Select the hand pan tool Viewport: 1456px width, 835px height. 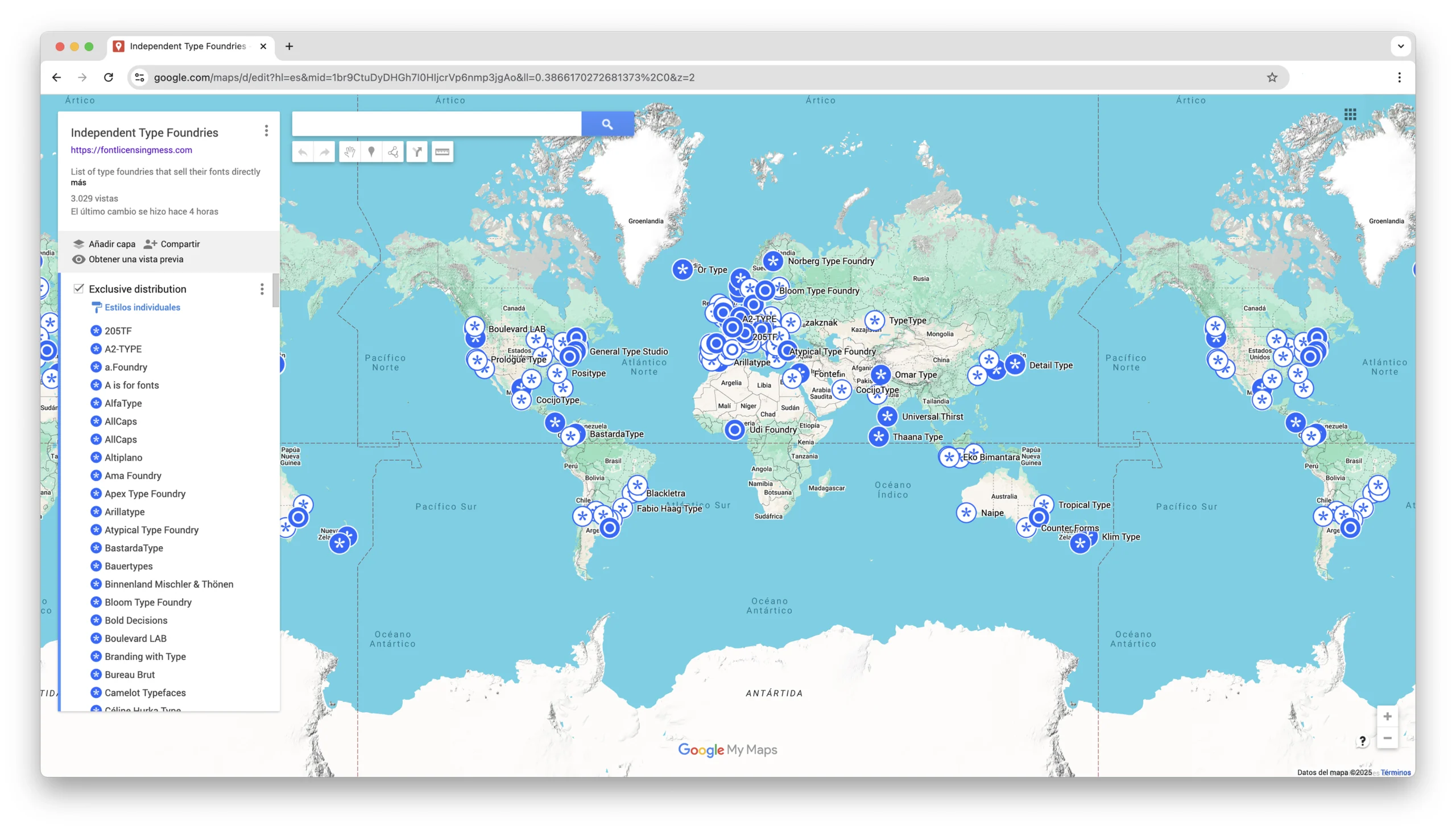click(x=349, y=152)
